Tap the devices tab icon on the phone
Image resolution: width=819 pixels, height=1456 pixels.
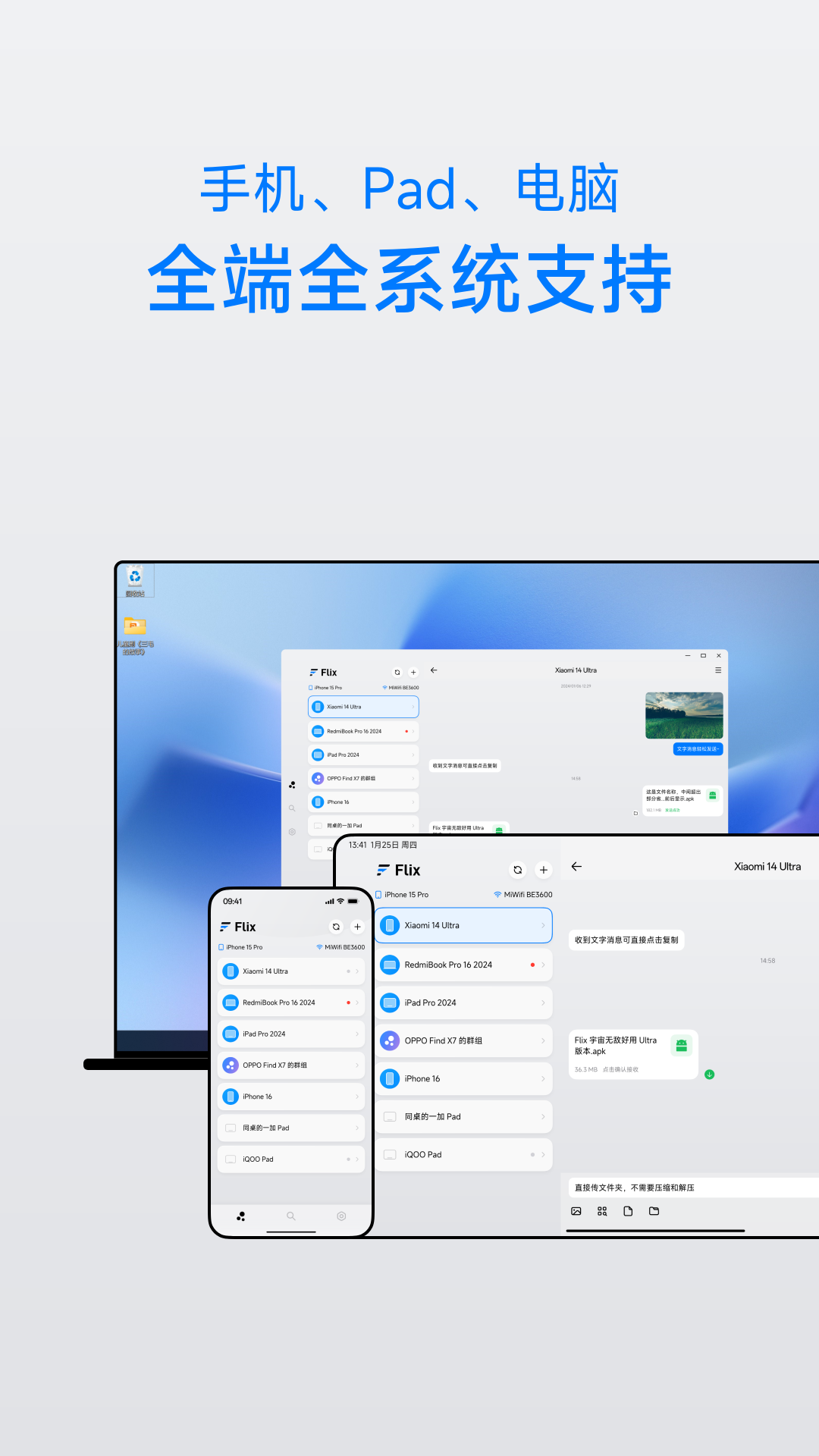tap(241, 1216)
